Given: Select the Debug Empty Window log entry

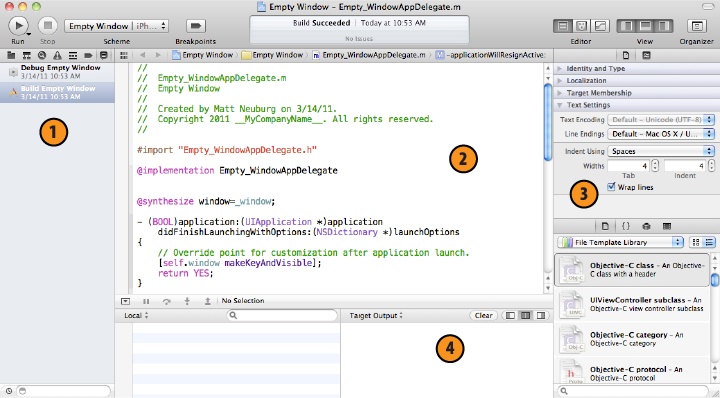Looking at the screenshot, I should 57,72.
